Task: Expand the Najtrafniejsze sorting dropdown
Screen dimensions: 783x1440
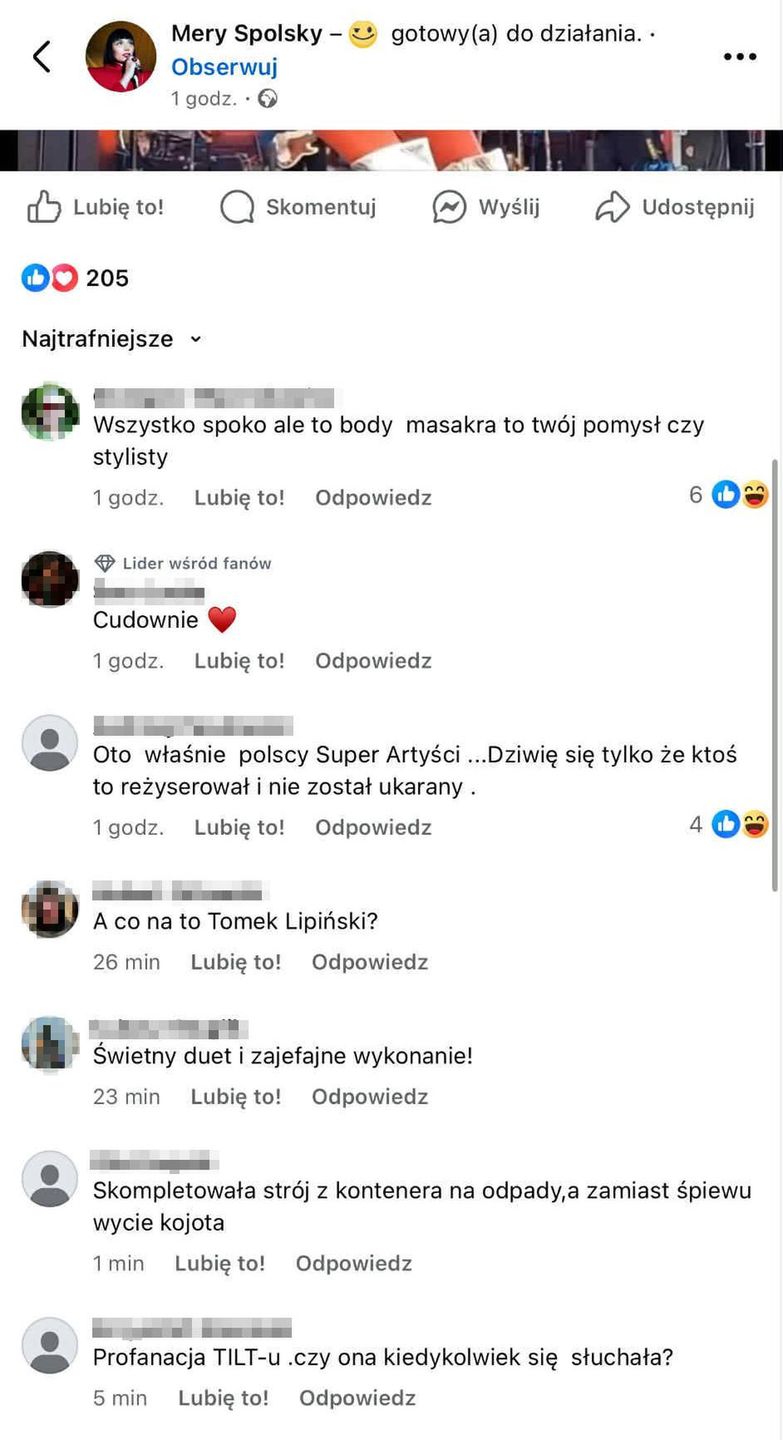Action: tap(112, 339)
